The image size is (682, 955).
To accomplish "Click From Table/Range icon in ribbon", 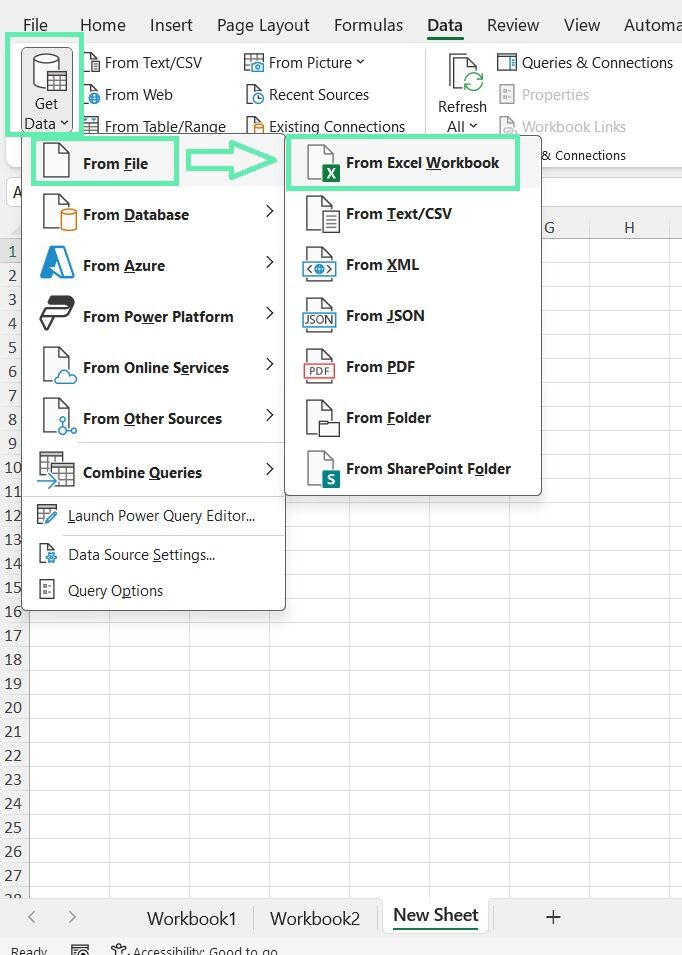I will 91,125.
